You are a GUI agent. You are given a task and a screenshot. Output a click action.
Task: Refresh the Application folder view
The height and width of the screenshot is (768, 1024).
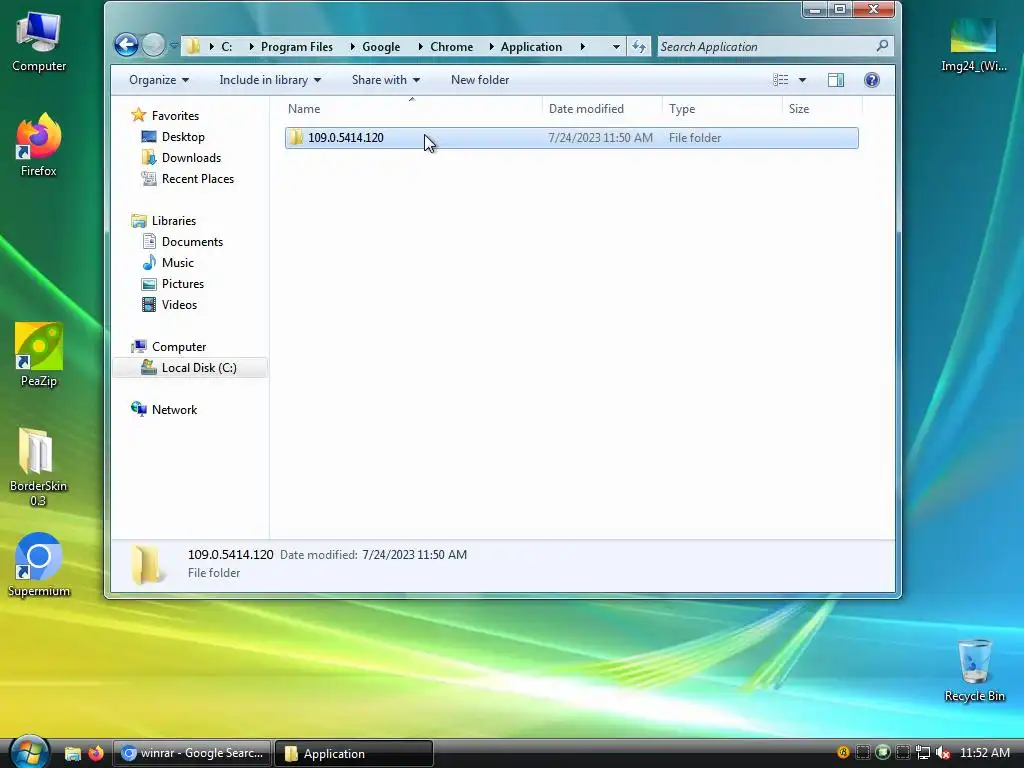[639, 46]
